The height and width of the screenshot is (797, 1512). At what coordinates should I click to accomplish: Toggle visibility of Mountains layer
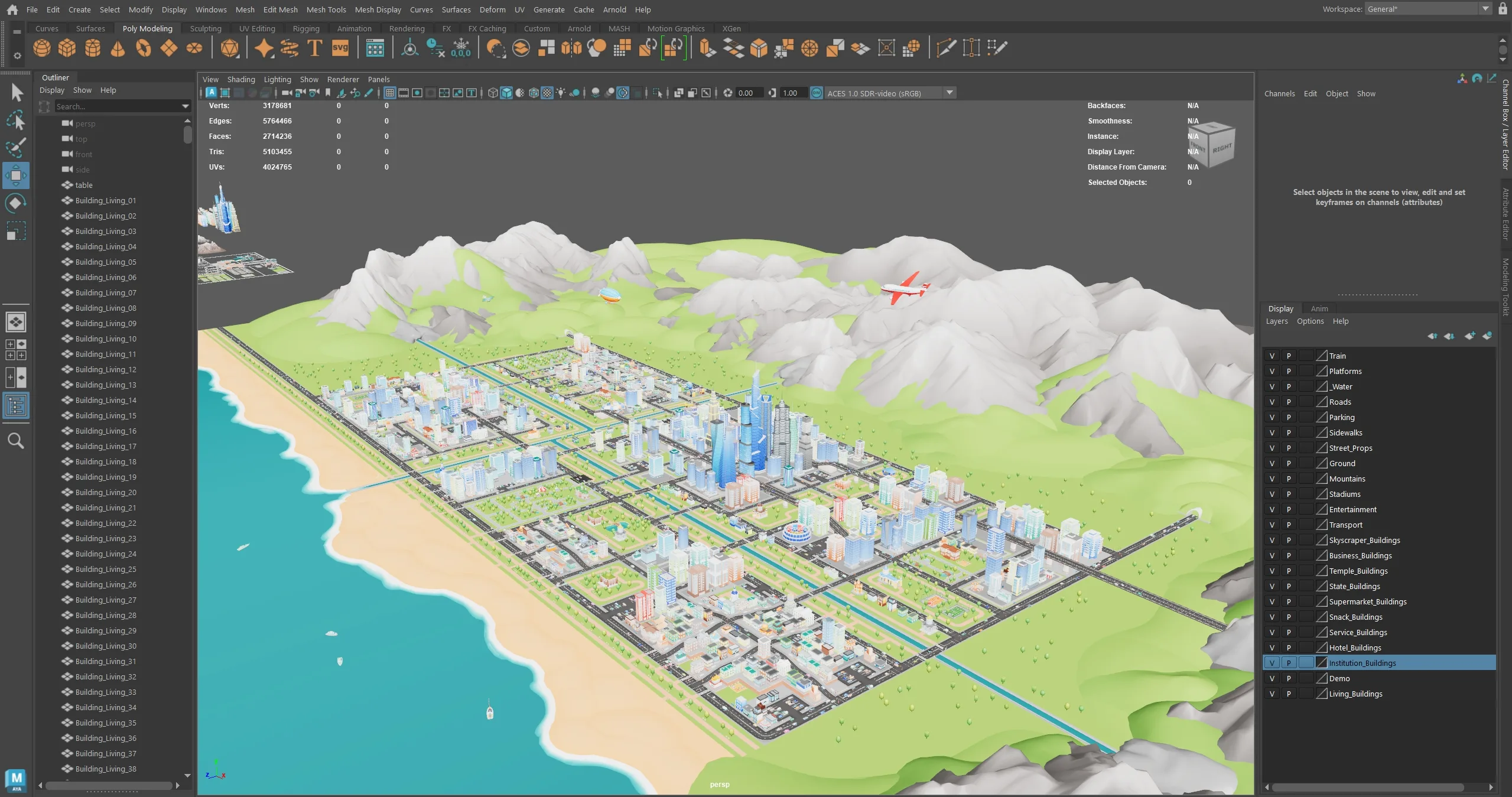[1272, 479]
